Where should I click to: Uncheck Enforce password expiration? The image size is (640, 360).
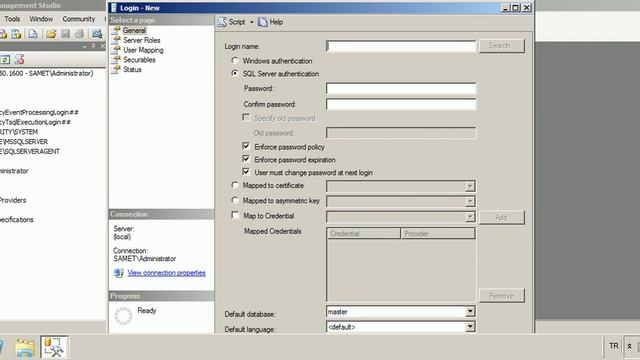click(246, 159)
